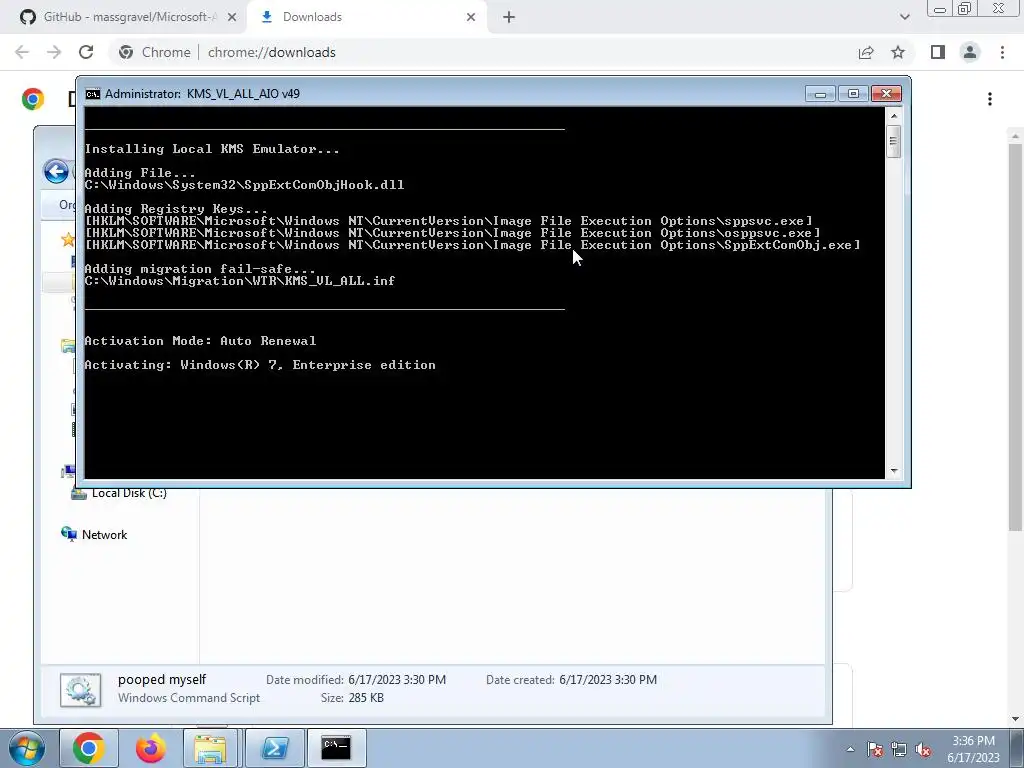The image size is (1024, 768).
Task: Click the 'Size: 285 KB' detail
Action: pyautogui.click(x=352, y=698)
